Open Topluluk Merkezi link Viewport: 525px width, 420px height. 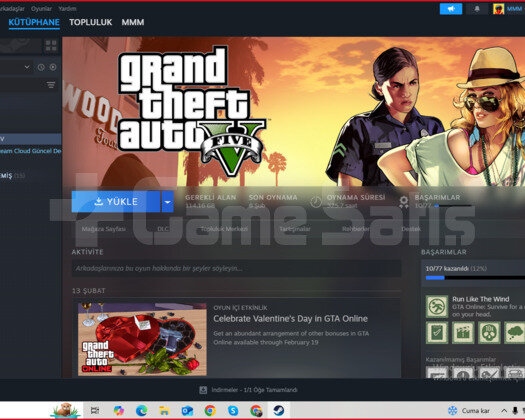click(224, 229)
